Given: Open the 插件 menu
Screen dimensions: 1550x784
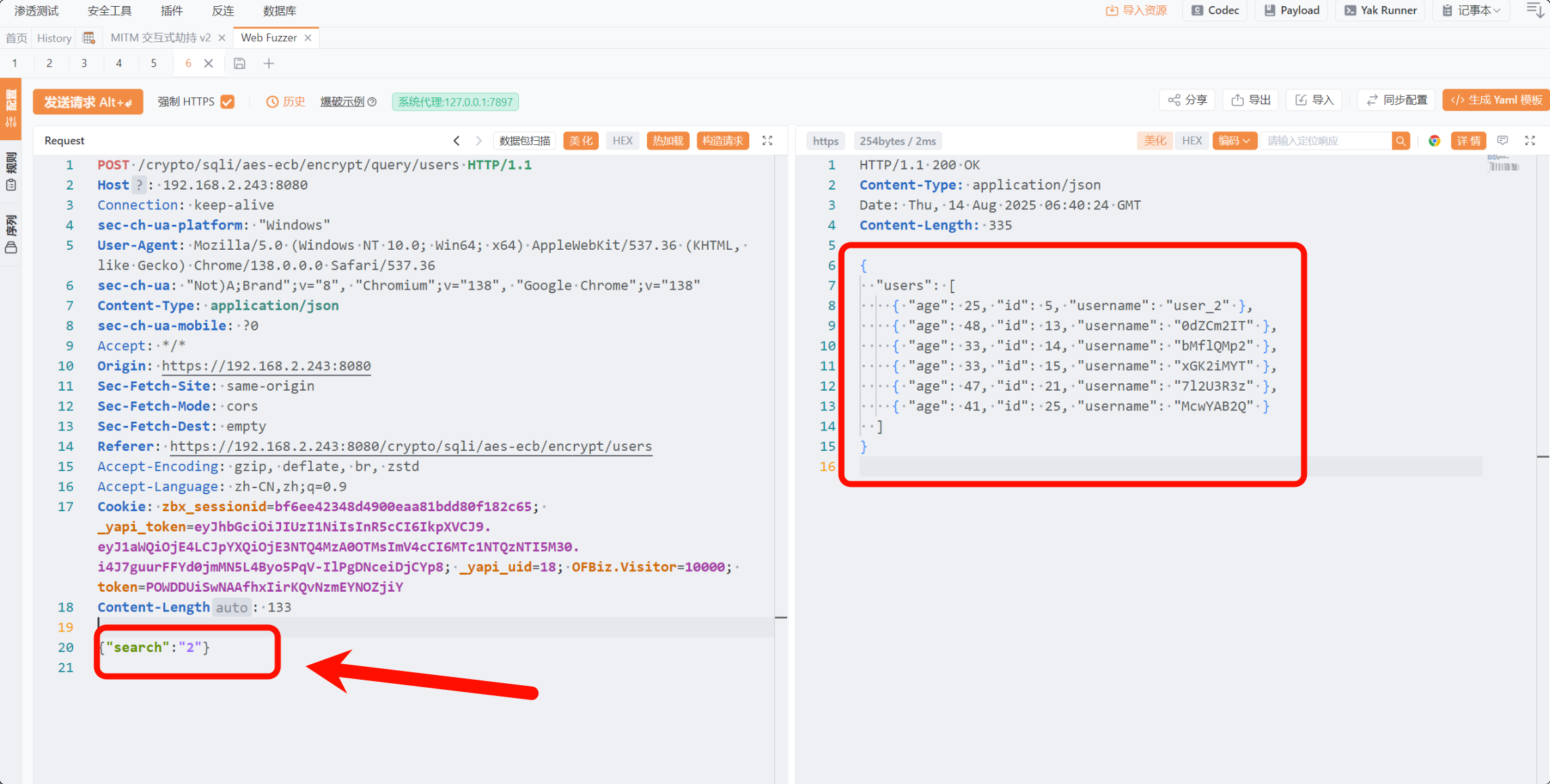Looking at the screenshot, I should pos(171,11).
